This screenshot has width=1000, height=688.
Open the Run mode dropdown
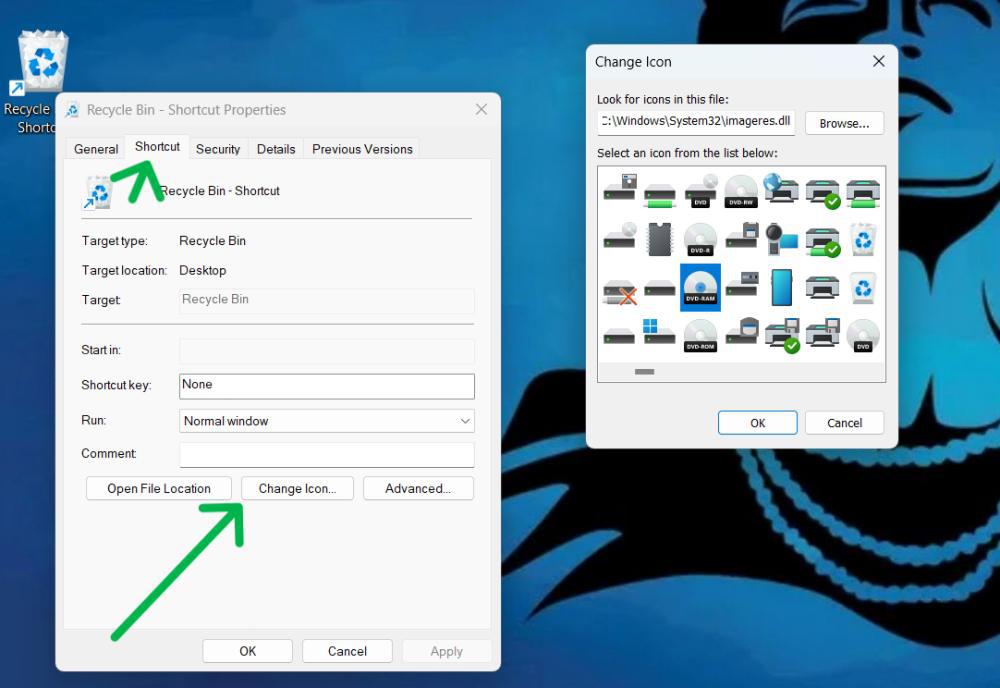coord(326,420)
